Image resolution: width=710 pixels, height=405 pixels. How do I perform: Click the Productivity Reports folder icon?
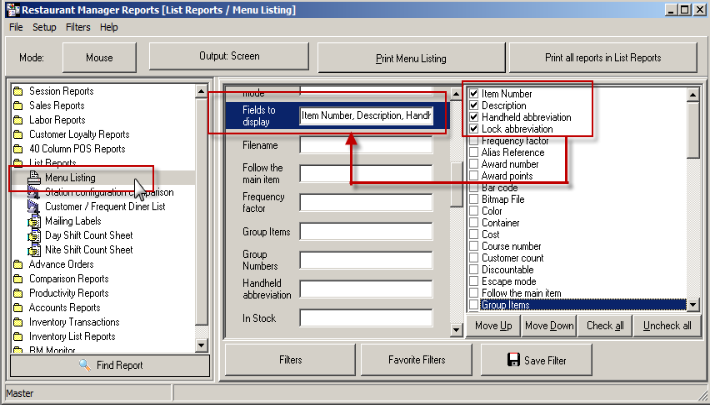click(x=18, y=294)
